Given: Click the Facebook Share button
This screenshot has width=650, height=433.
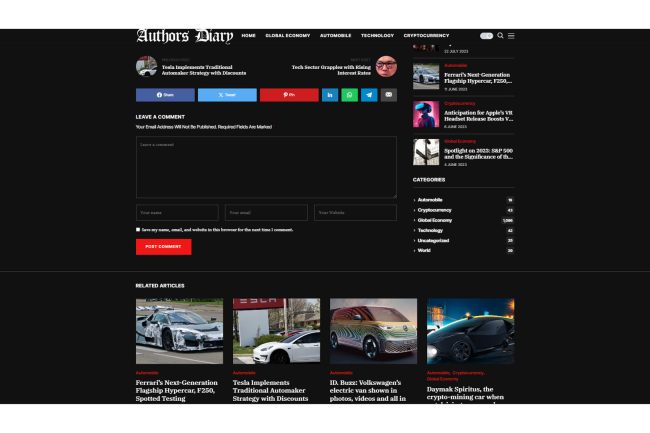Looking at the screenshot, I should click(x=165, y=95).
